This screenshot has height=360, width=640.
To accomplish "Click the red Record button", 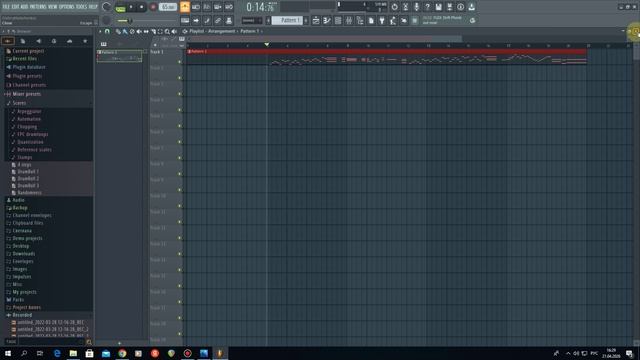I will point(153,7).
